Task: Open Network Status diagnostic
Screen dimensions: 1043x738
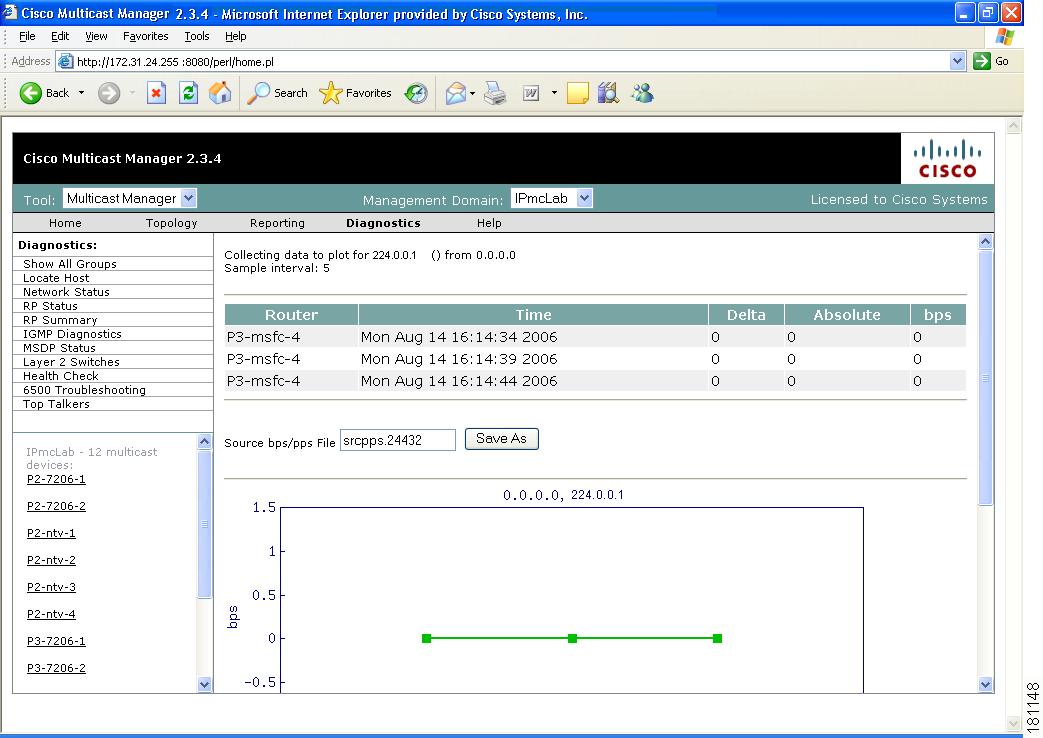Action: (x=67, y=292)
